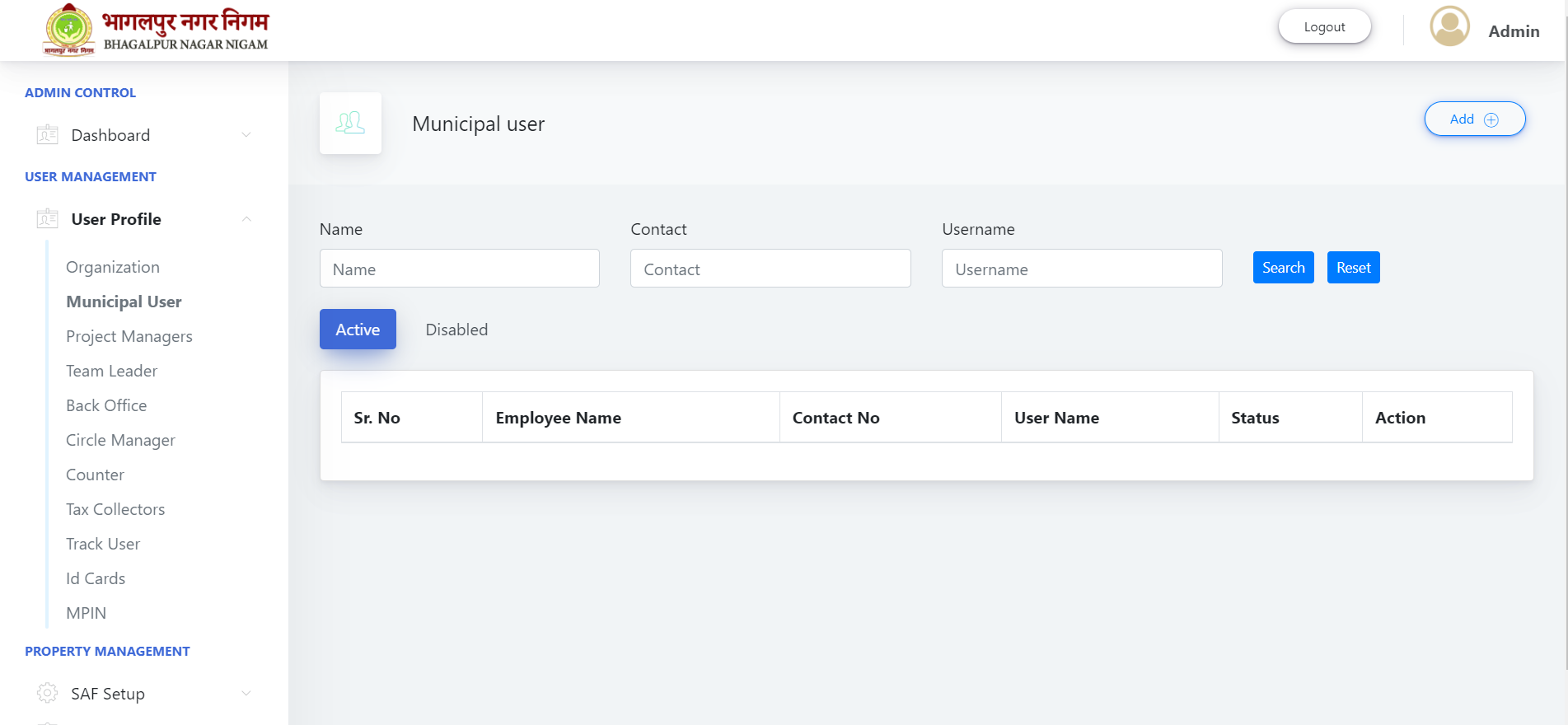Open Organization under User Profile

(113, 267)
